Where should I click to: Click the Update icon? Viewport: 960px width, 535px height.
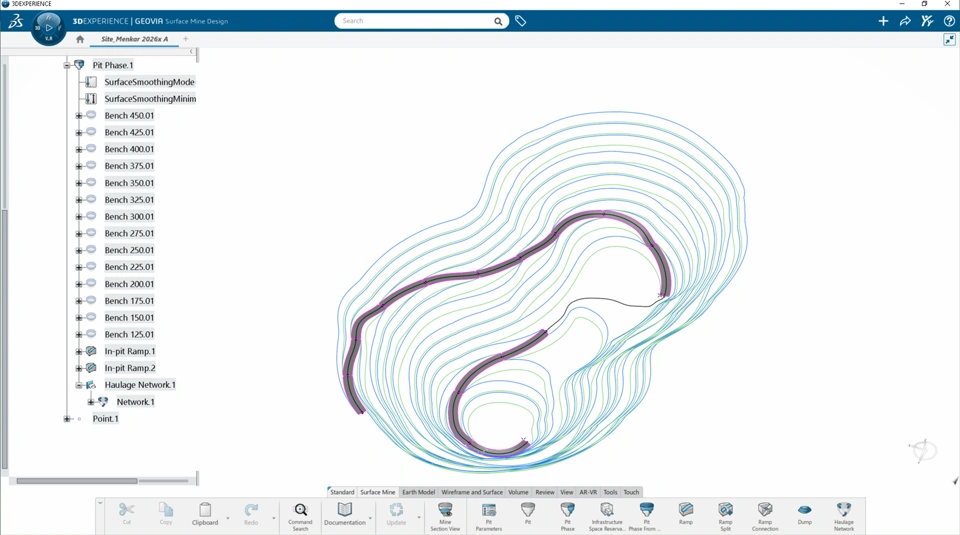[396, 510]
